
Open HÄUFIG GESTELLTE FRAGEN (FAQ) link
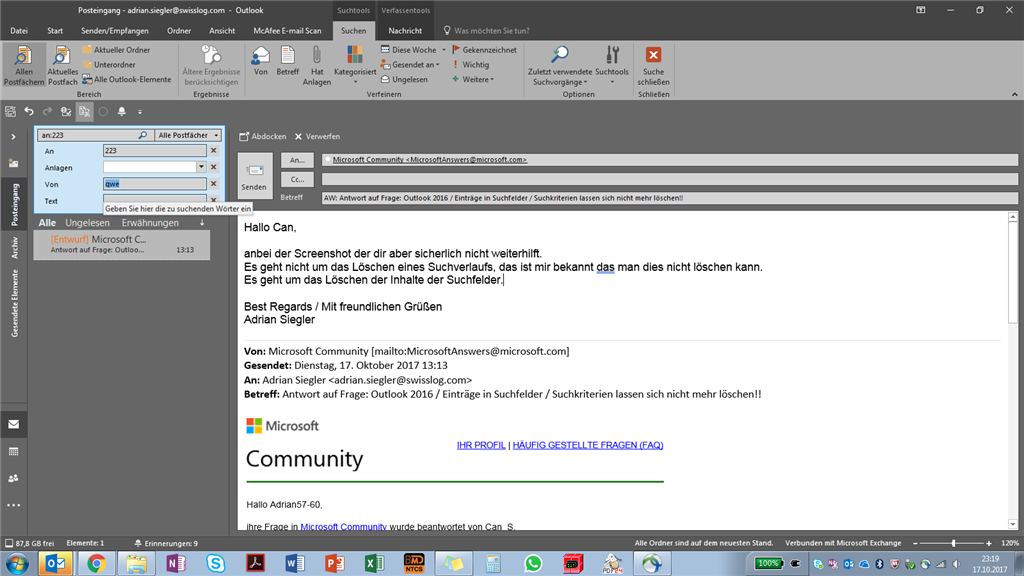click(588, 445)
